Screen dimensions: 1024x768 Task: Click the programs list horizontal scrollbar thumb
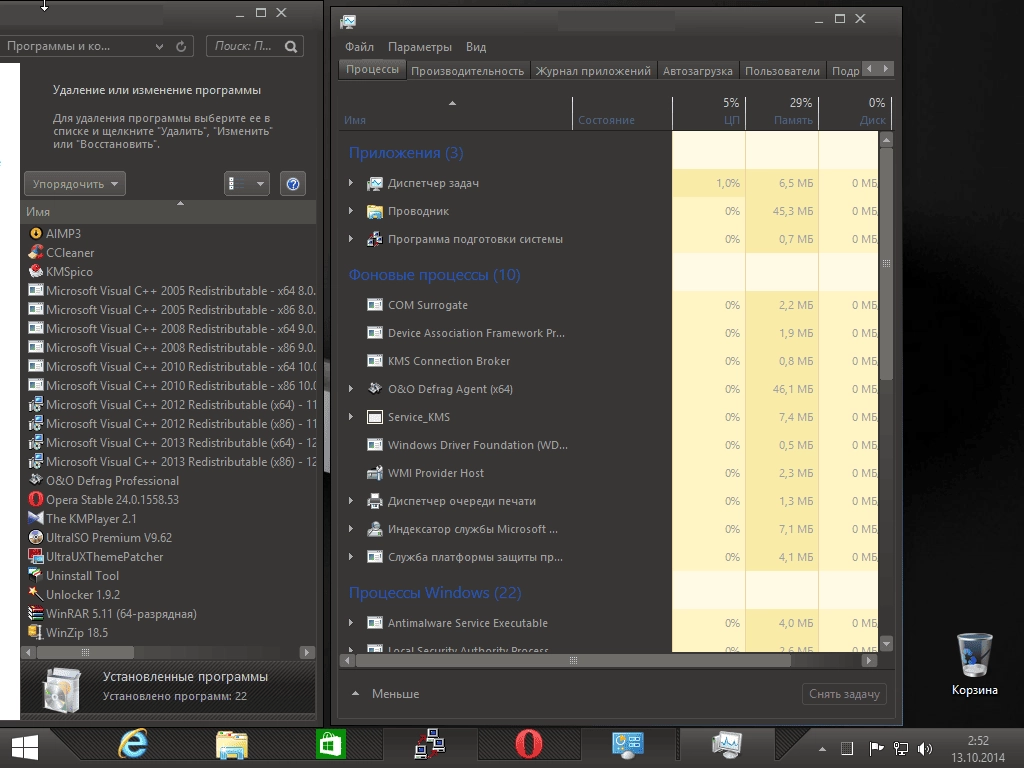click(86, 652)
